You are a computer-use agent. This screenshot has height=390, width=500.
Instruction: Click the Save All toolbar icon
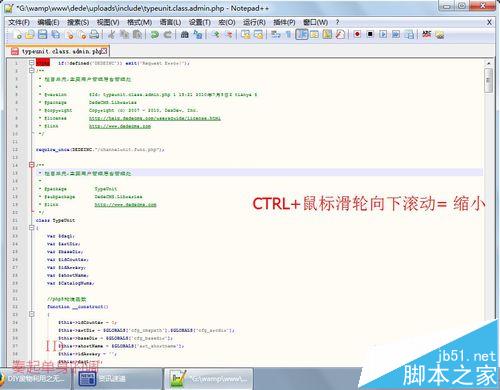coord(56,34)
